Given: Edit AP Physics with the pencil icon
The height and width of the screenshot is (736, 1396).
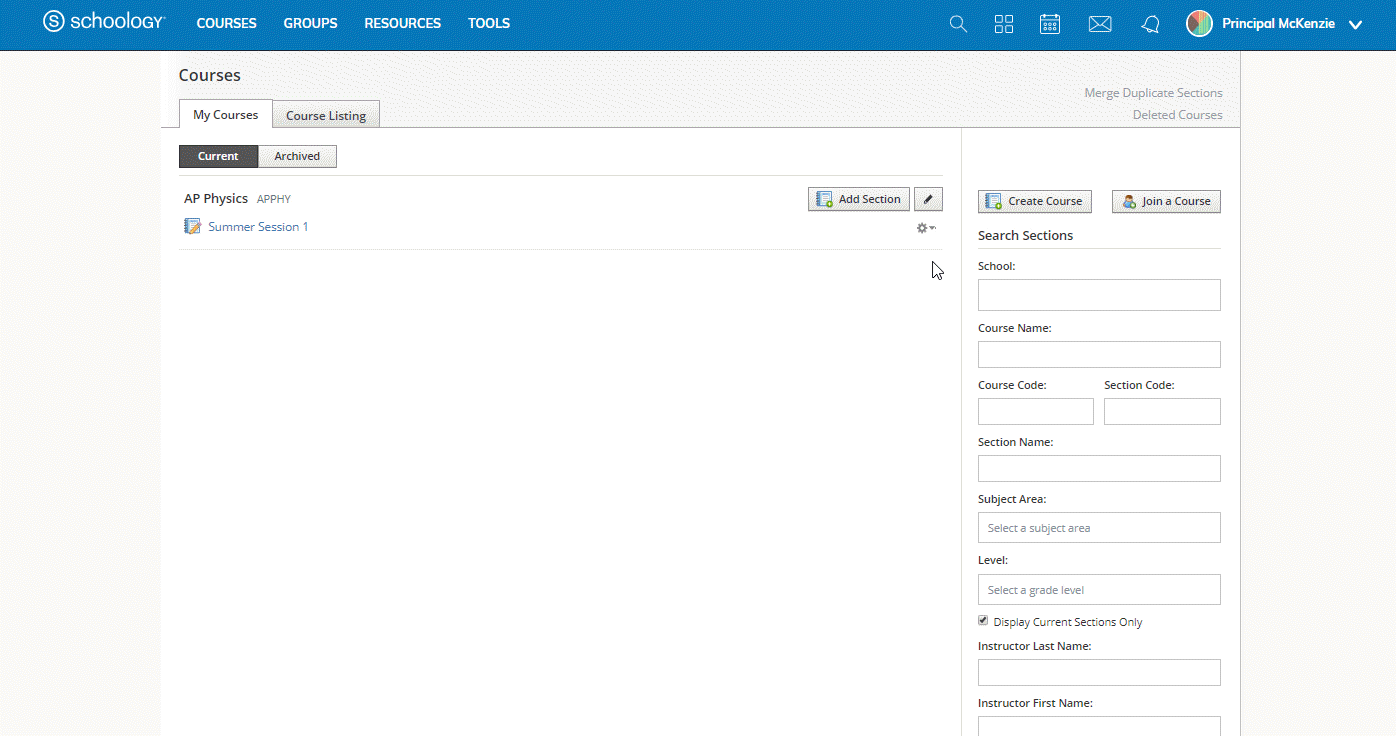Looking at the screenshot, I should (x=928, y=198).
